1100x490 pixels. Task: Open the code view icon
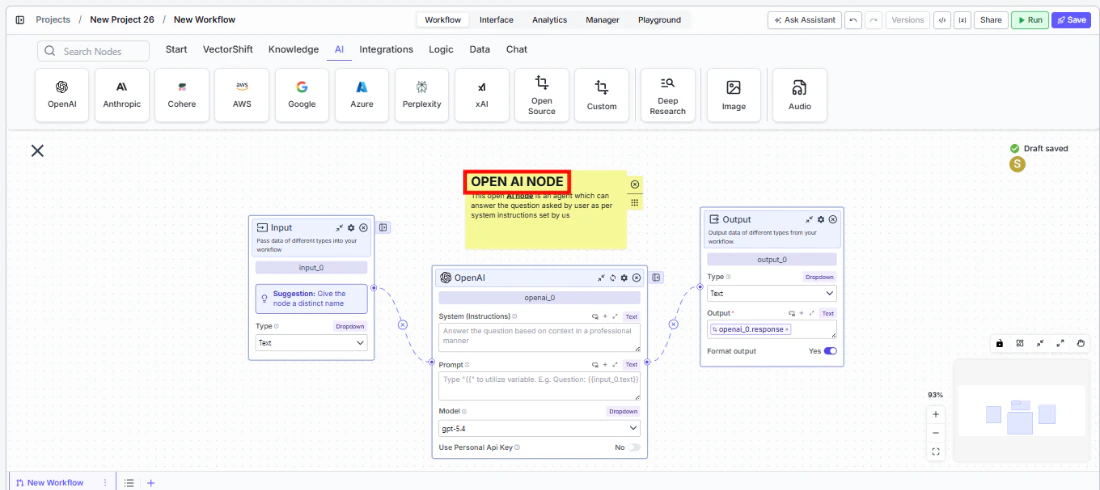tap(942, 20)
